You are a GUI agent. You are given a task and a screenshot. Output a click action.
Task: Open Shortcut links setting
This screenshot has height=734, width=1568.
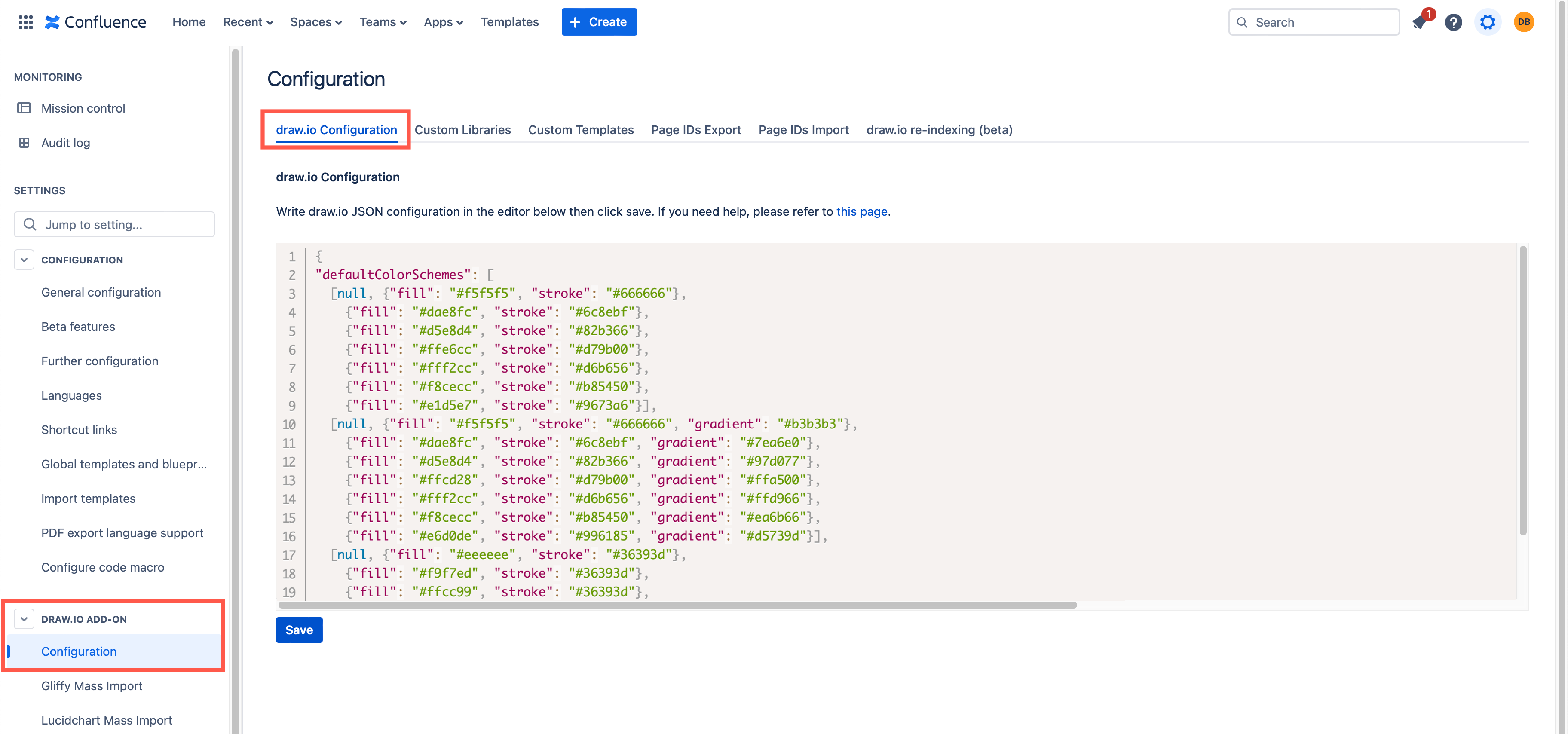[x=79, y=430]
